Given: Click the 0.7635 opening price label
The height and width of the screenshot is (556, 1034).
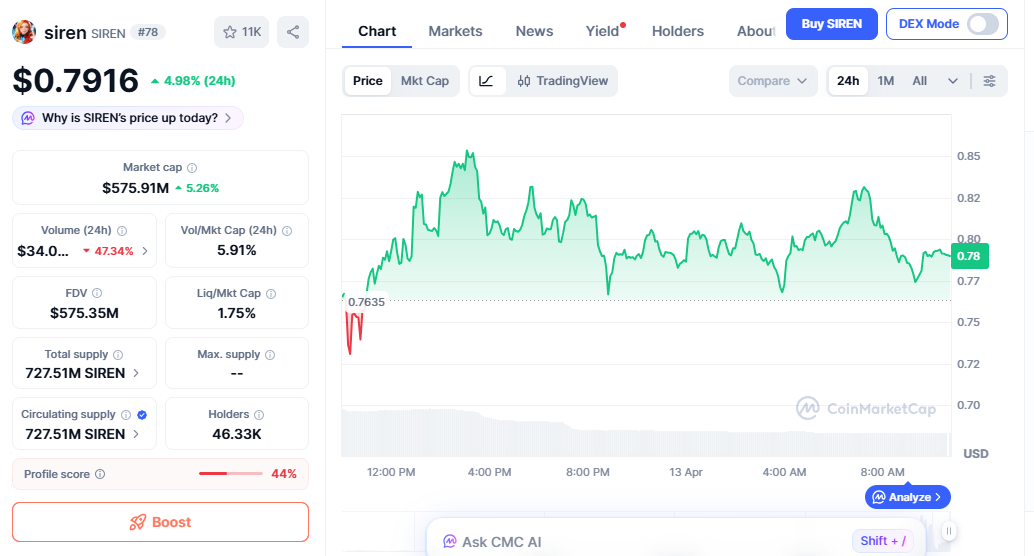Looking at the screenshot, I should click(x=366, y=302).
